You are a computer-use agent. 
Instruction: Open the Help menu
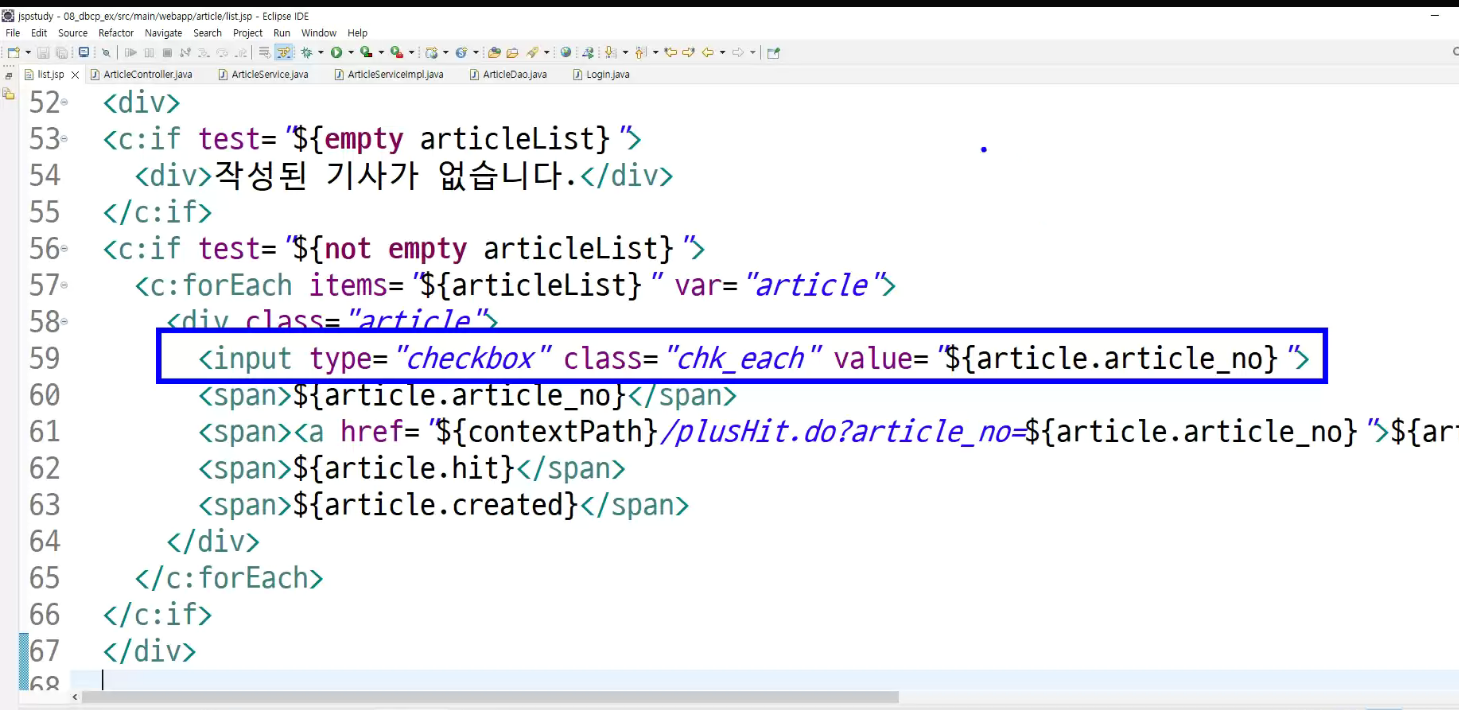tap(358, 33)
